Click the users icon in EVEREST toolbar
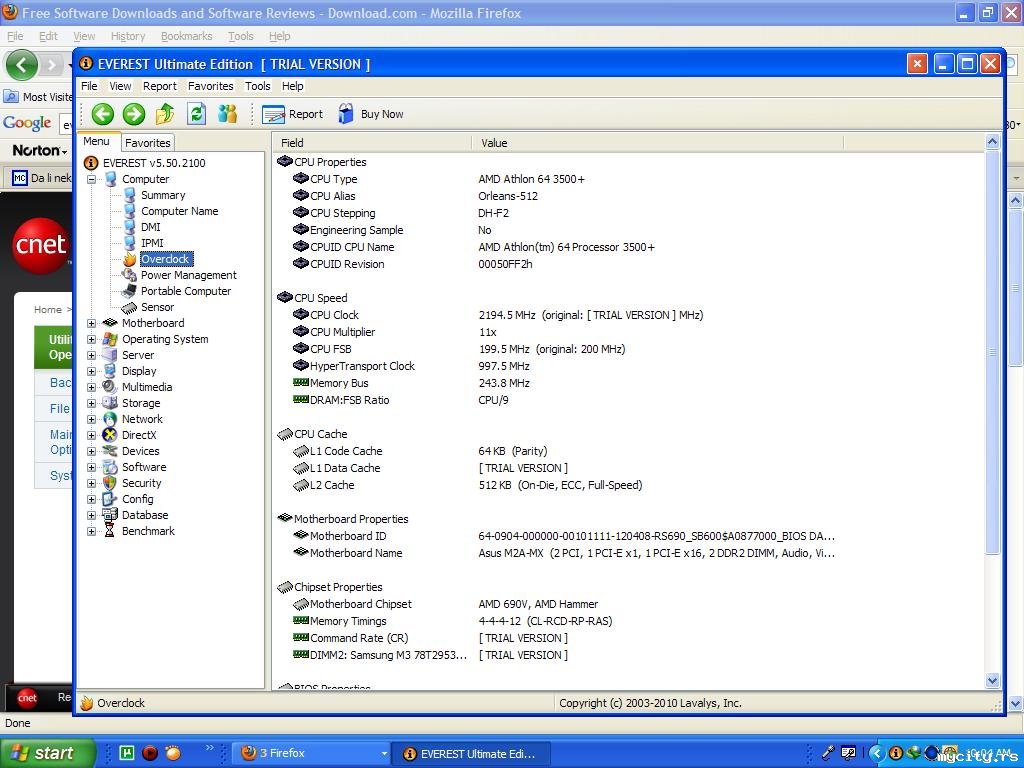Screen dimensions: 1024x768 [x=228, y=114]
